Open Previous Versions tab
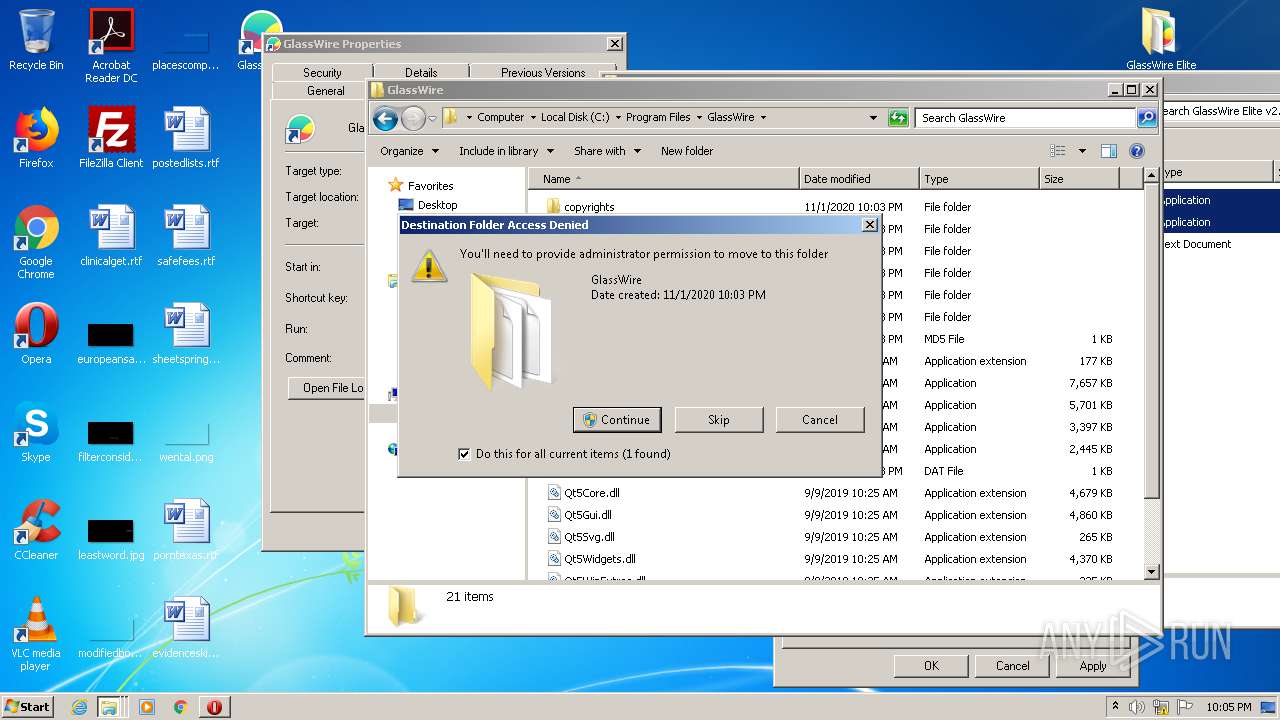This screenshot has height=720, width=1280. coord(543,73)
